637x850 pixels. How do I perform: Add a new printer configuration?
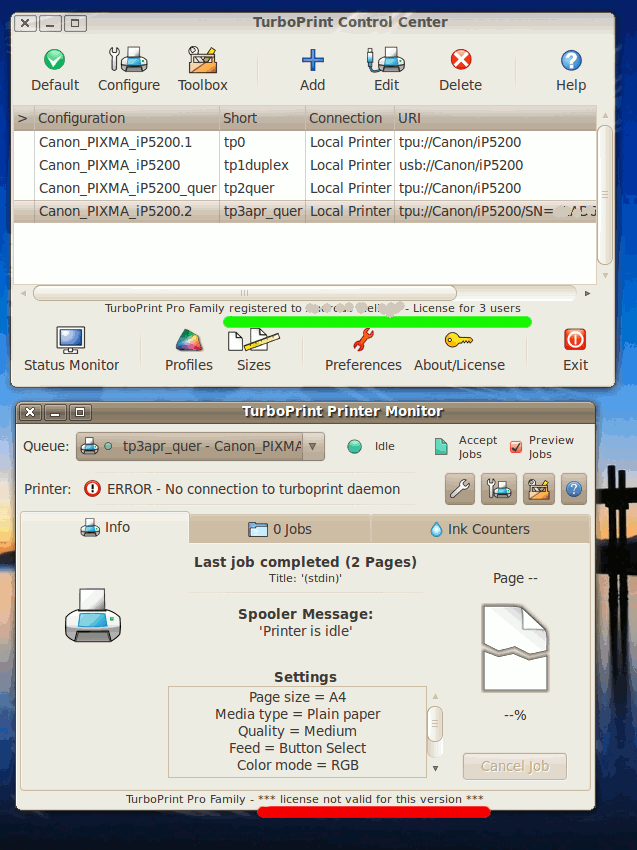[312, 70]
